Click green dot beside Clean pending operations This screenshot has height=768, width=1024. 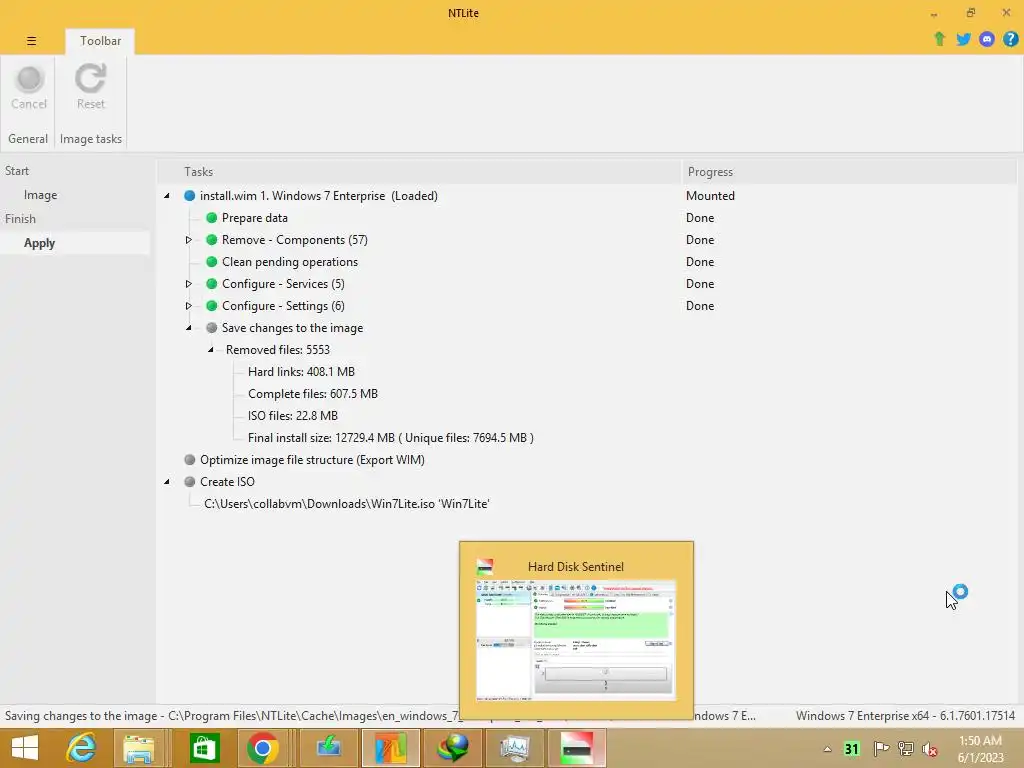click(212, 261)
